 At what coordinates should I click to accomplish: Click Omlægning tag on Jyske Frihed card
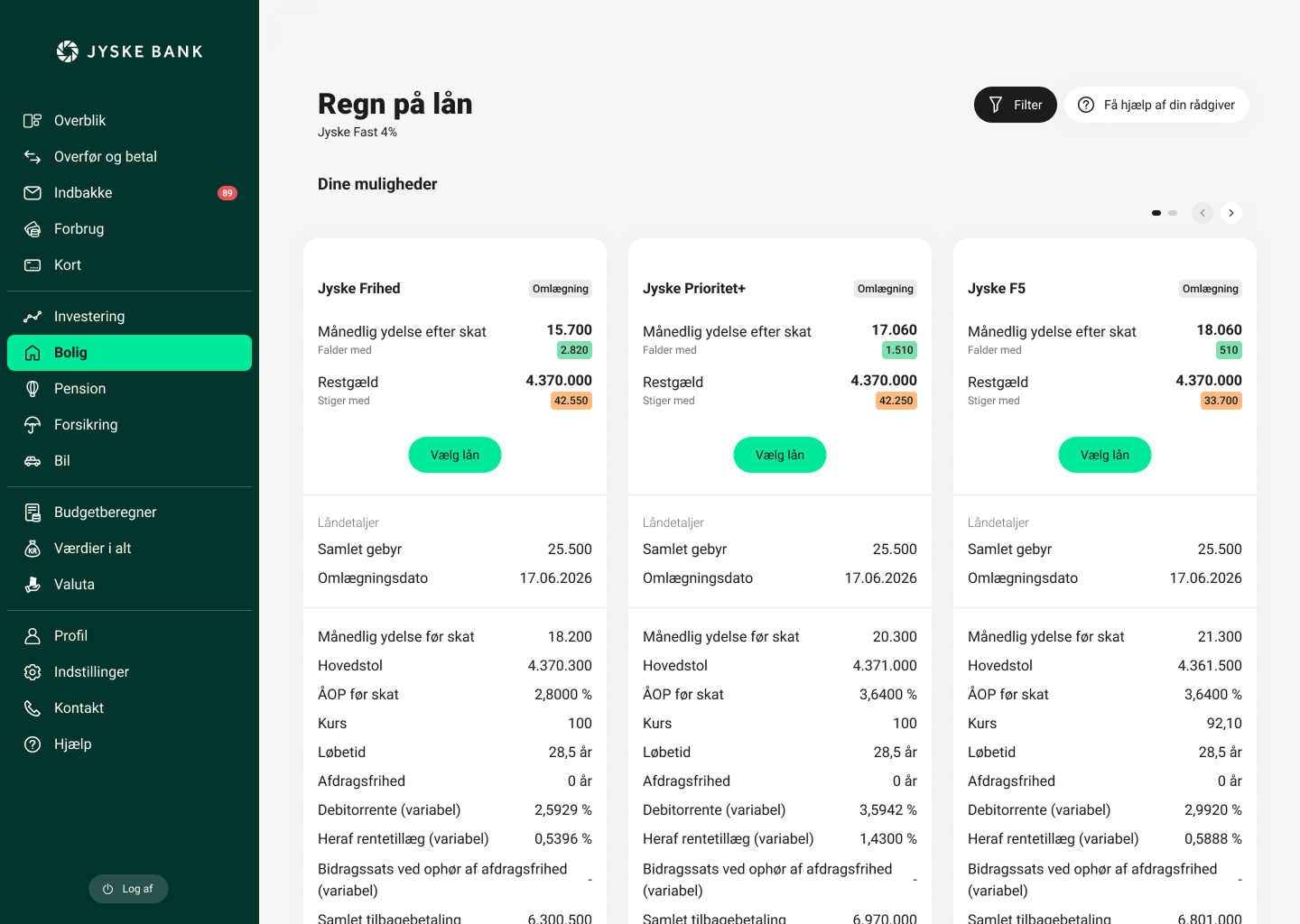coord(561,289)
